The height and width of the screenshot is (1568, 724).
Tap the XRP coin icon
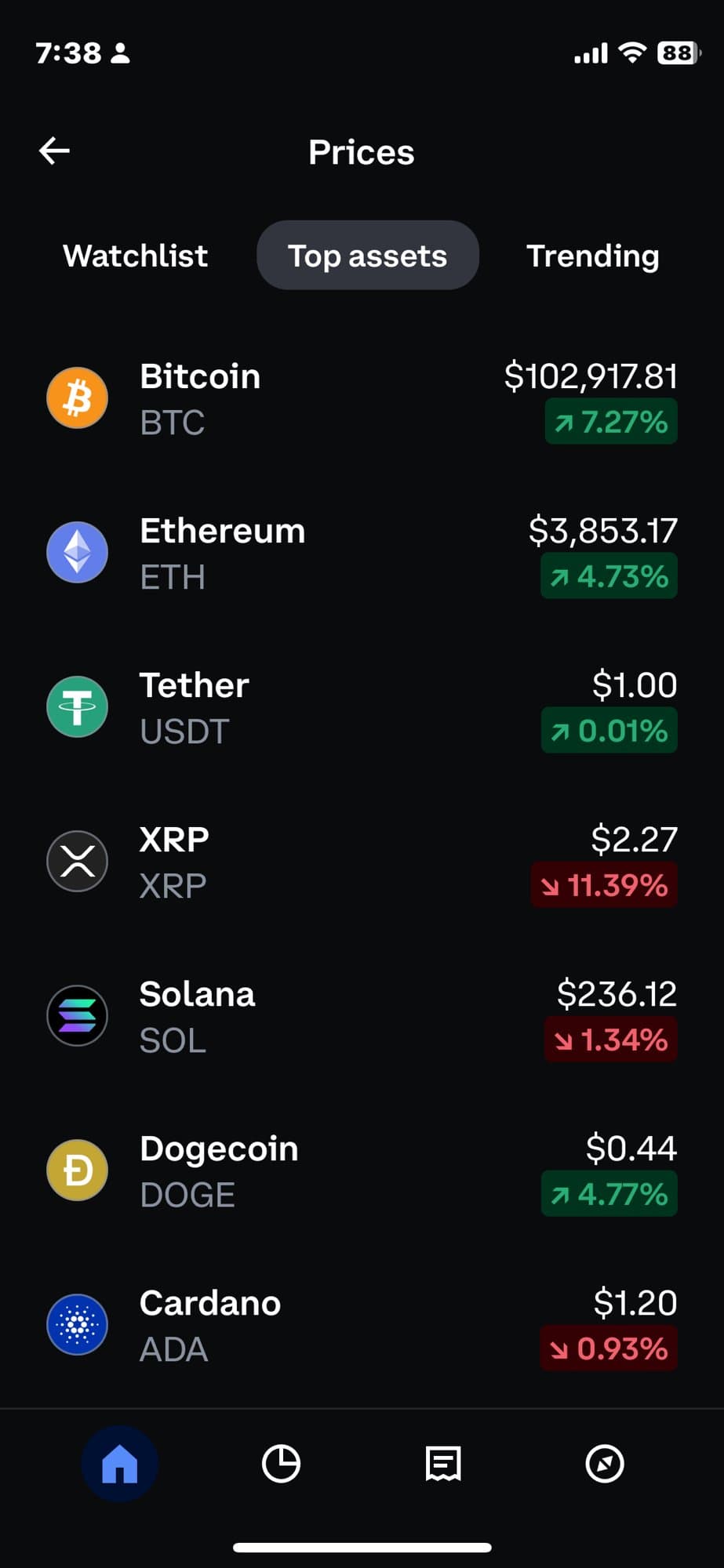click(x=77, y=861)
